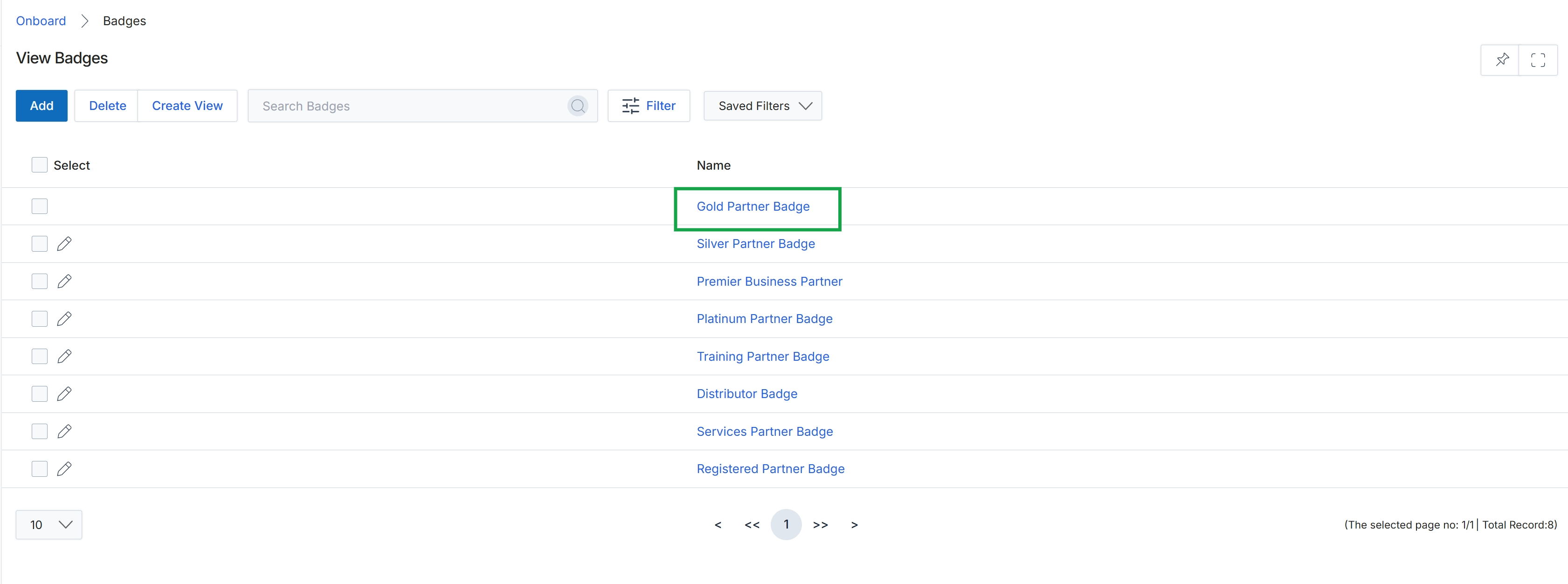1568x584 pixels.
Task: Edit the Distributor Badge pencil icon
Action: pyautogui.click(x=64, y=394)
